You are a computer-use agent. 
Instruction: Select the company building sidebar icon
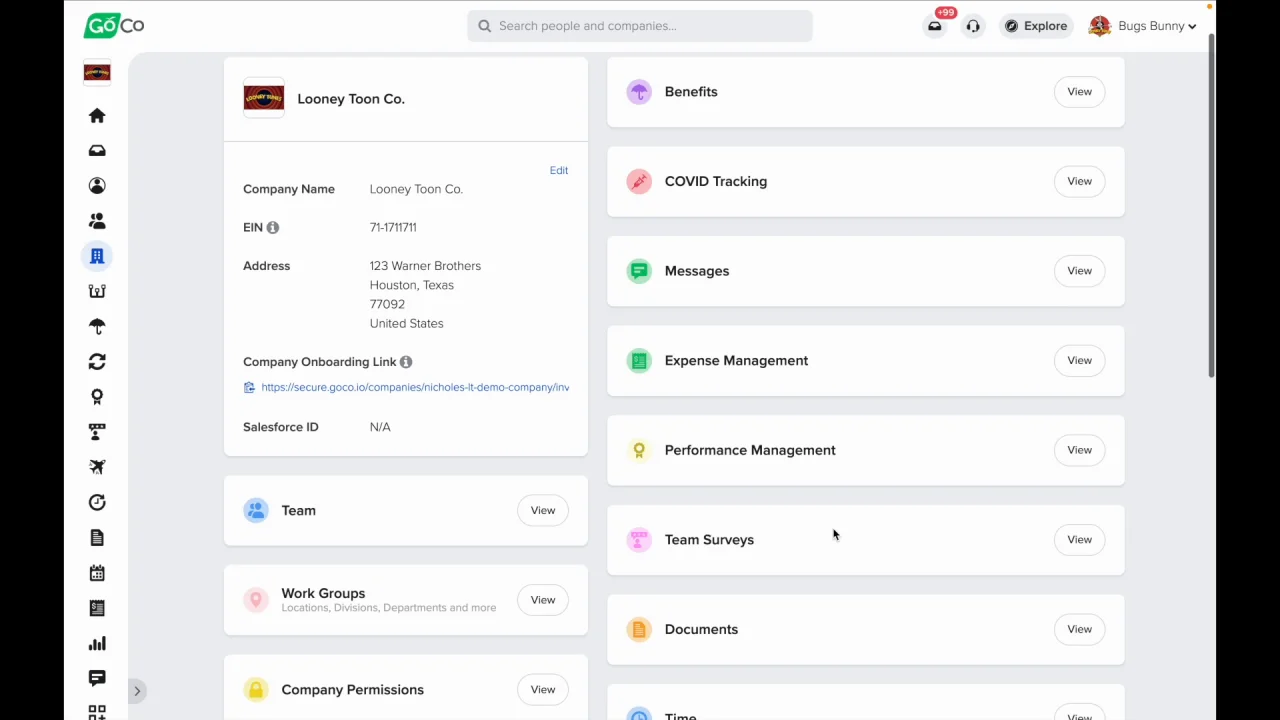coord(97,256)
